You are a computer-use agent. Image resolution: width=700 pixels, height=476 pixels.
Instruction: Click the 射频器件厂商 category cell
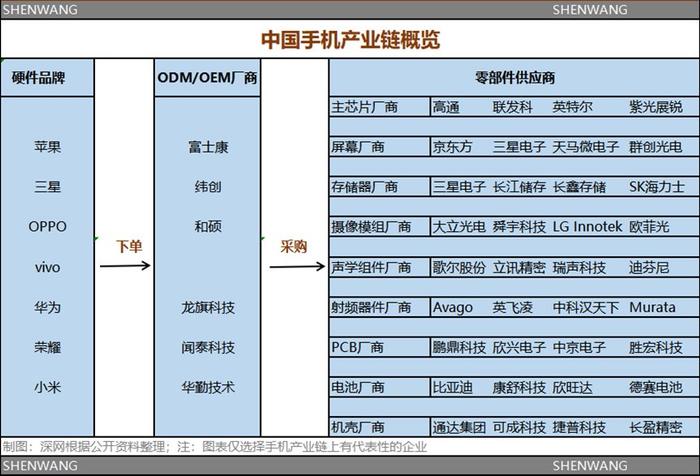tap(380, 307)
